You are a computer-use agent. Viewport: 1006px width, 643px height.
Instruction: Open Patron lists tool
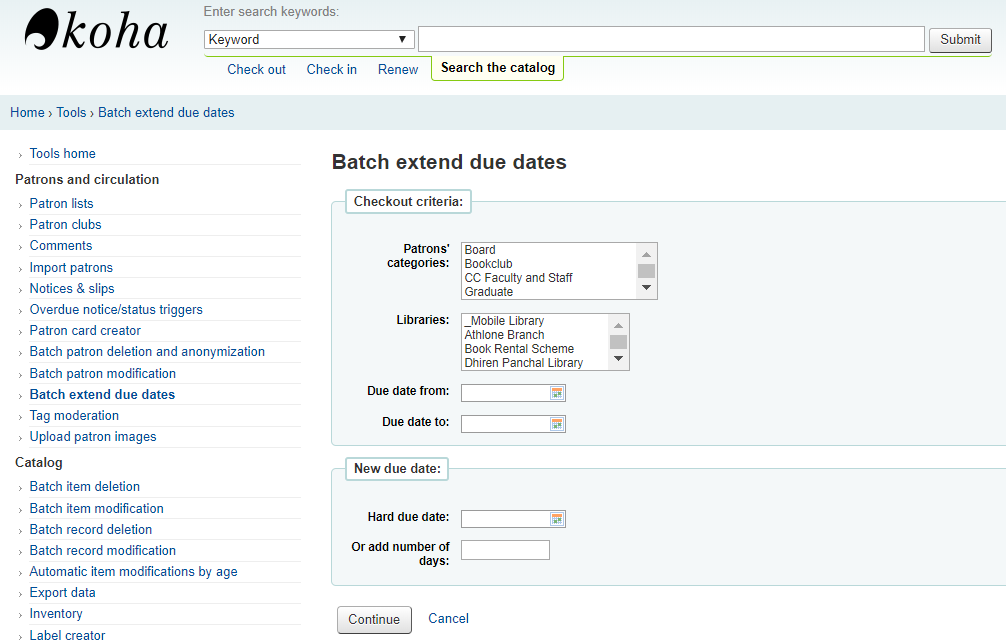coord(62,203)
